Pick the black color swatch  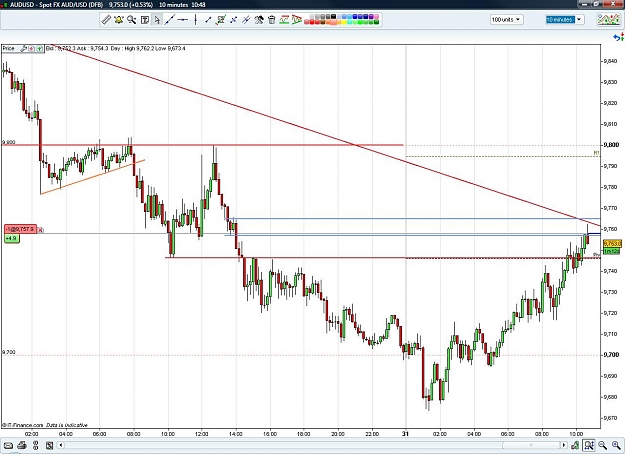coord(333,16)
